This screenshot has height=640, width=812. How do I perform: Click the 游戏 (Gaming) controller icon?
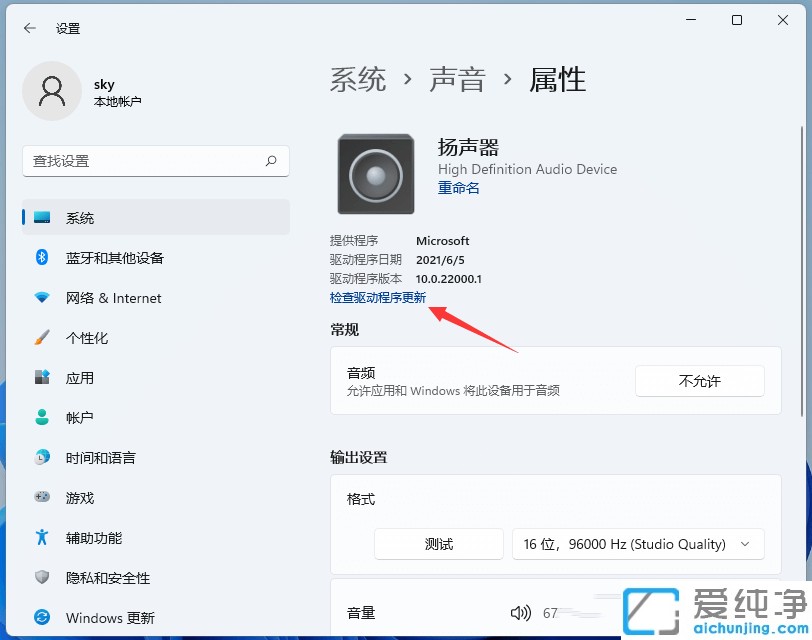[x=41, y=498]
